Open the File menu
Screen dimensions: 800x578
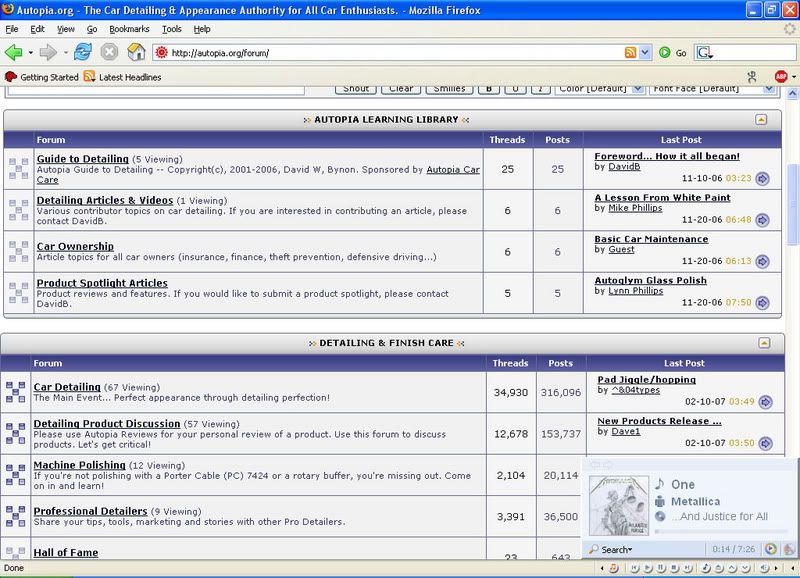pos(12,29)
